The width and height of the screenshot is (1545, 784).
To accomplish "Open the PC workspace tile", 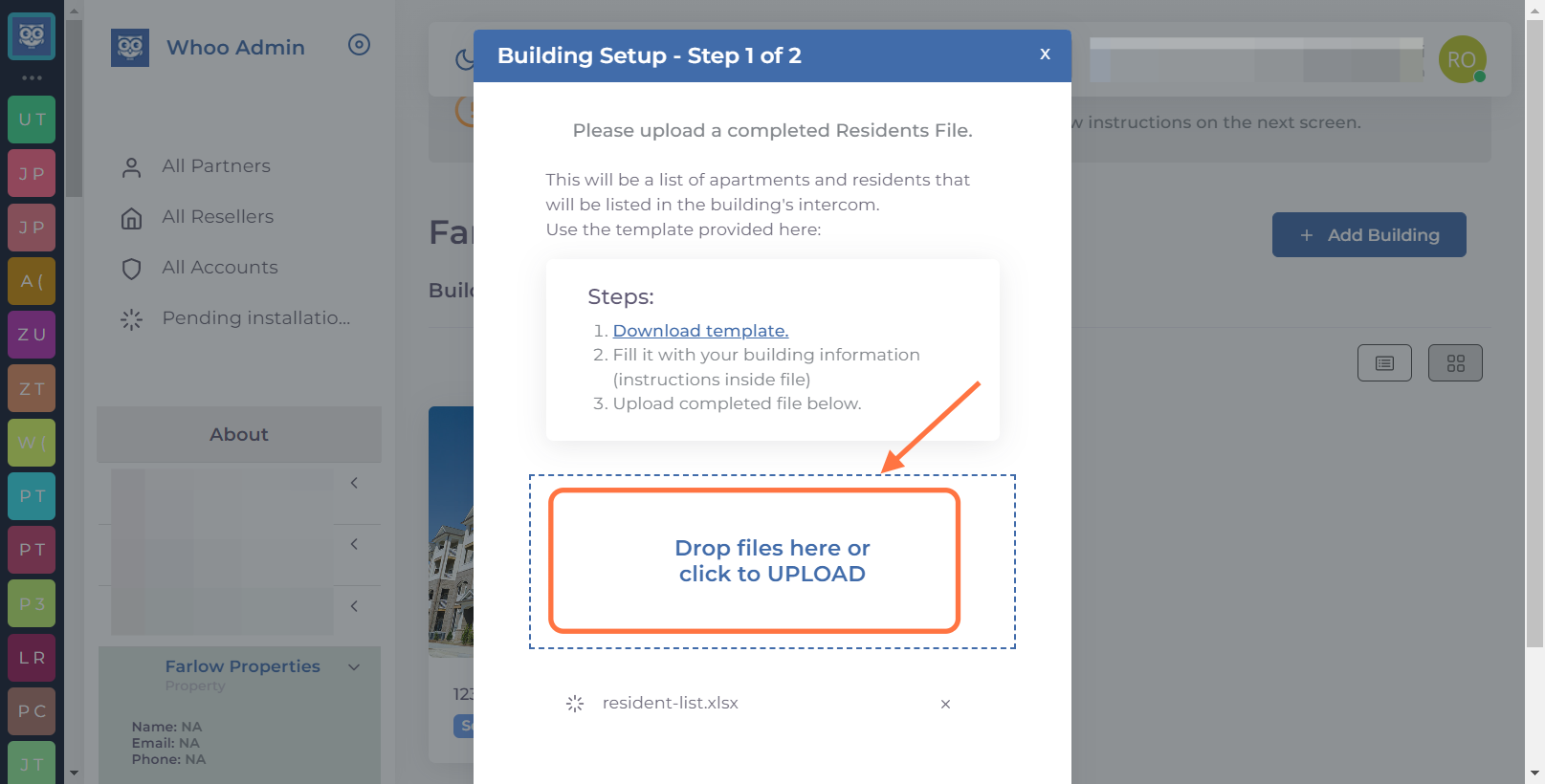I will pyautogui.click(x=32, y=711).
